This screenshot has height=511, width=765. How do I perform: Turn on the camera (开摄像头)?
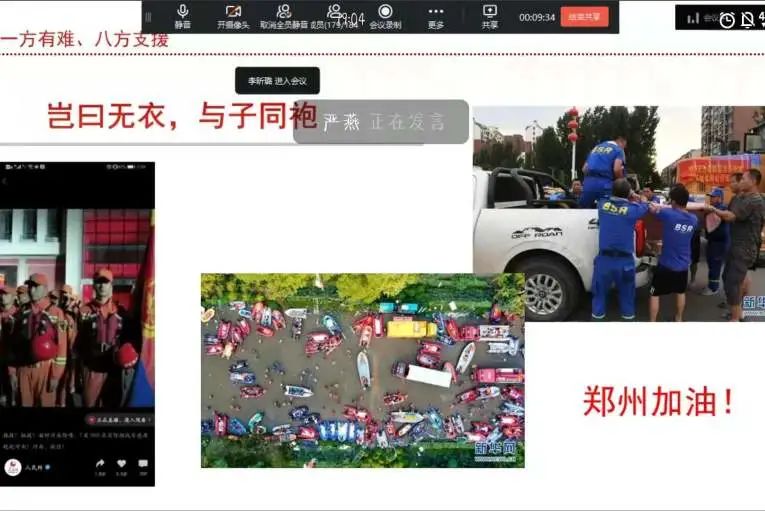pos(233,17)
